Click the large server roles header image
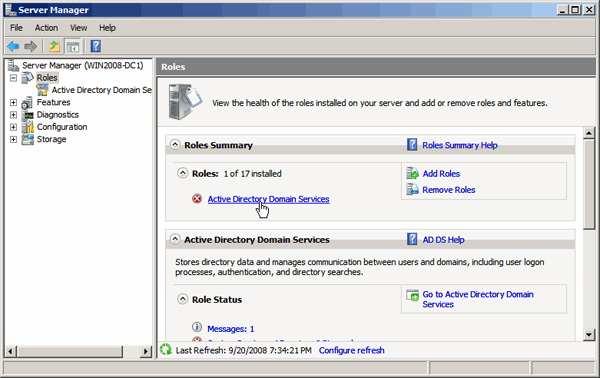Viewport: 600px width, 378px height. pyautogui.click(x=185, y=102)
